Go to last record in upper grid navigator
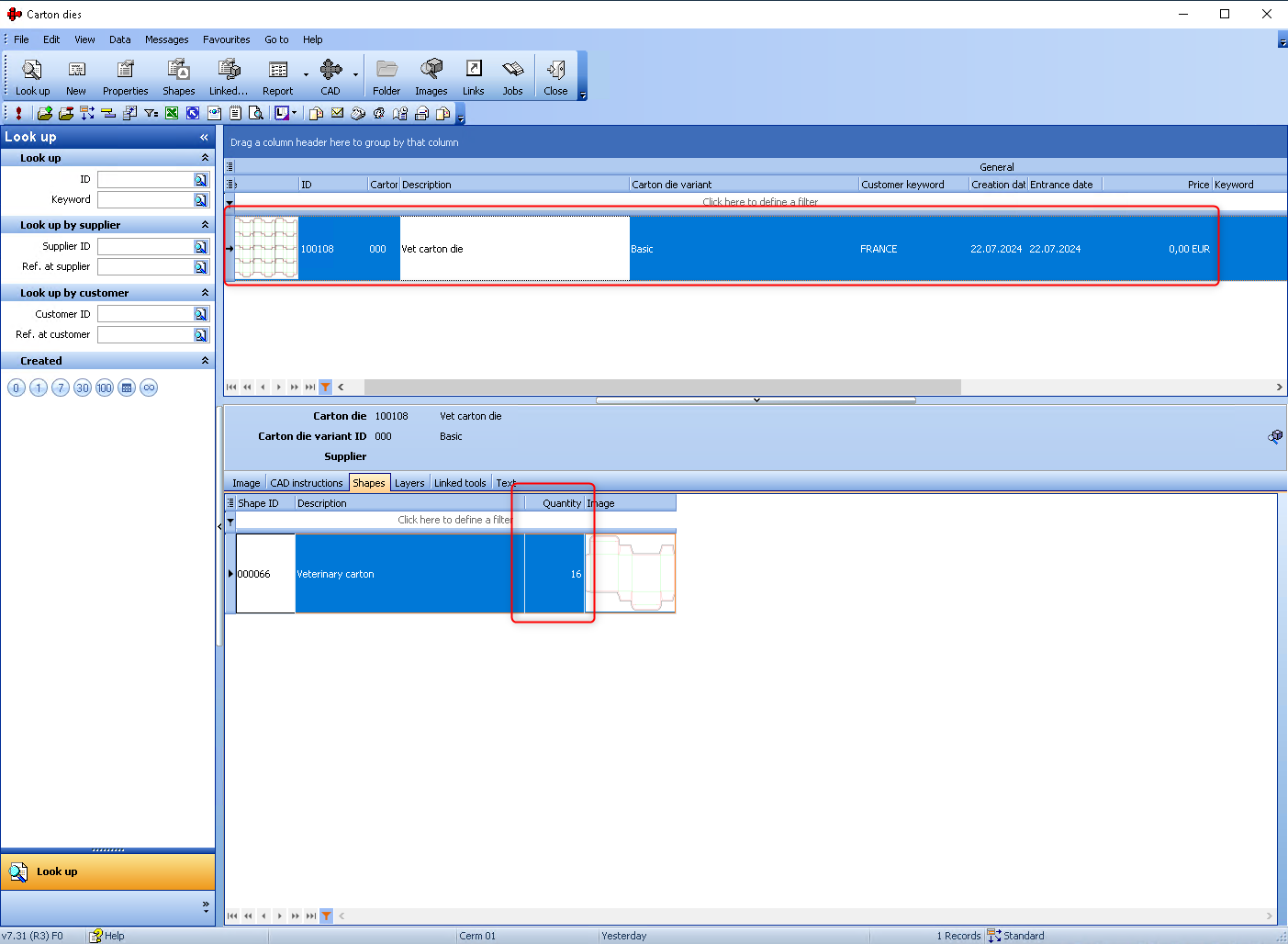The image size is (1288, 944). coord(310,387)
